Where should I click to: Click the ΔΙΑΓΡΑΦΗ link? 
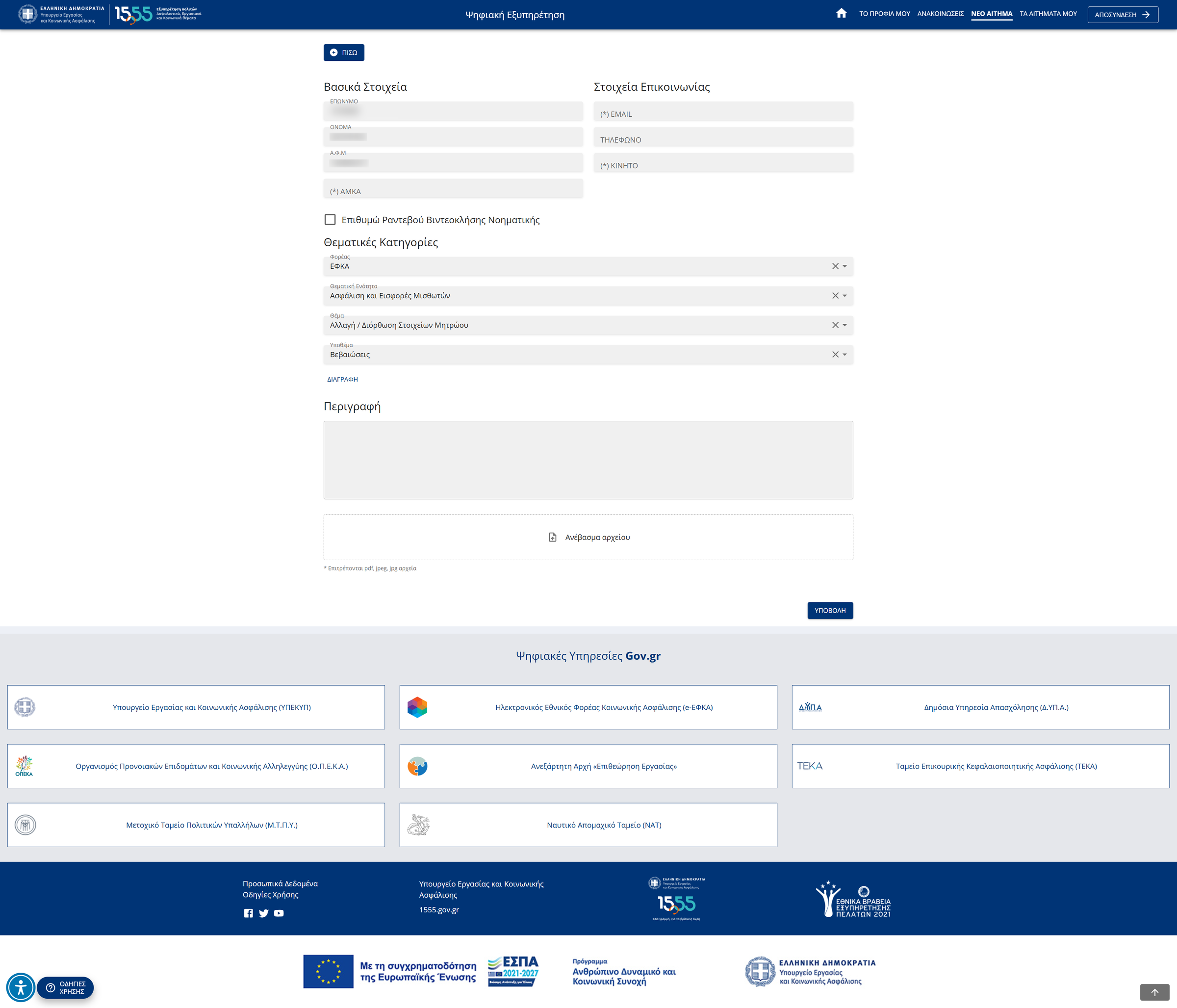342,380
